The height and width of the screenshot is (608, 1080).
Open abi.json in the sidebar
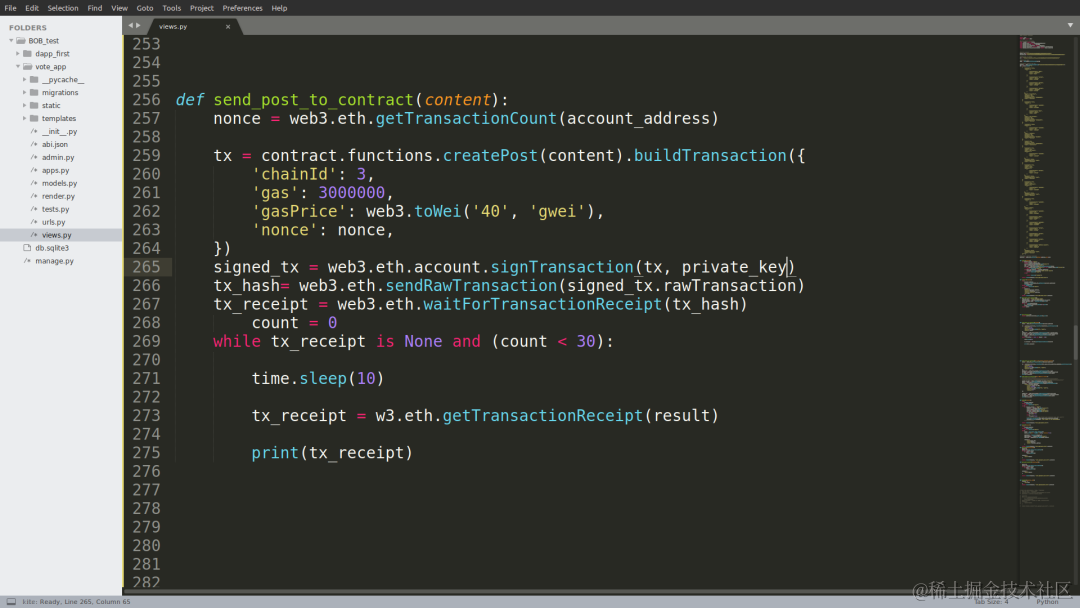tap(54, 145)
